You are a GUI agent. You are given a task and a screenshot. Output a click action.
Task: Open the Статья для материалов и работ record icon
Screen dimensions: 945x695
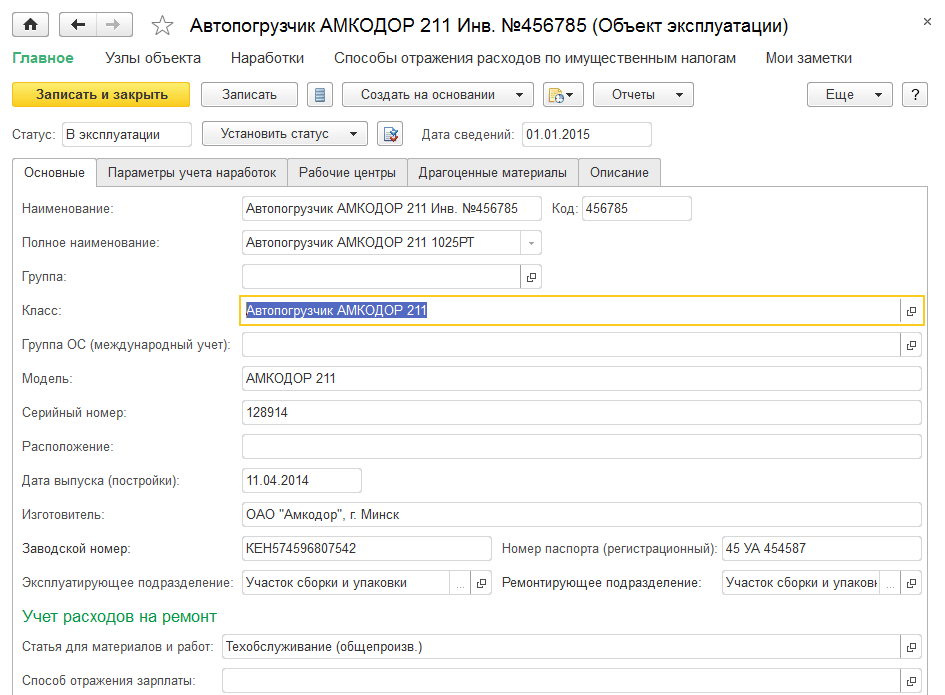pos(911,648)
